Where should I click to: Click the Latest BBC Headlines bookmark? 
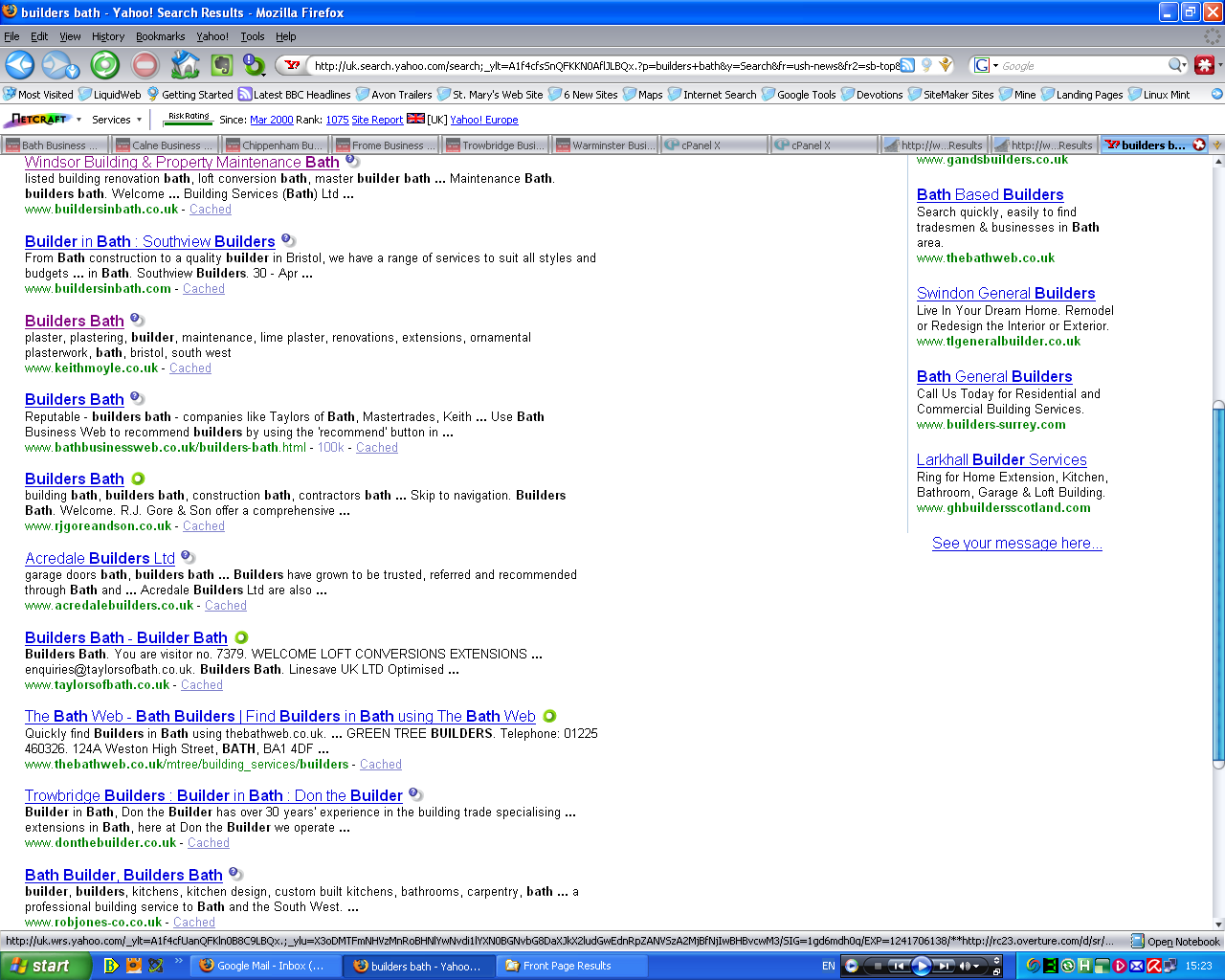pos(294,94)
